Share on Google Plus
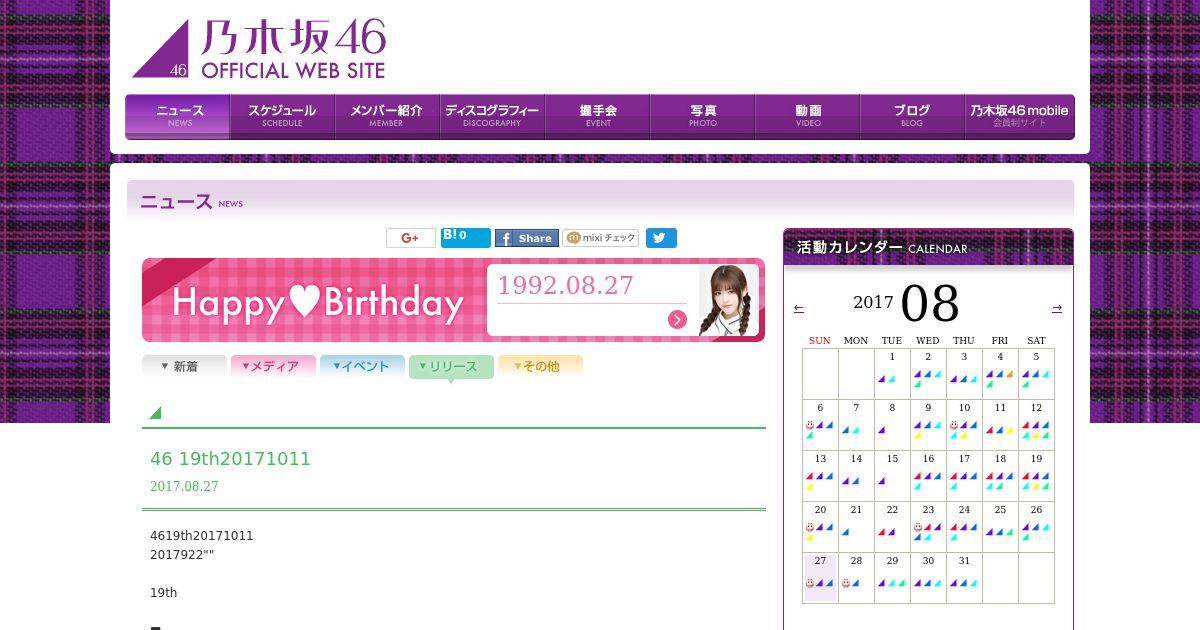The width and height of the screenshot is (1200, 630). (410, 238)
